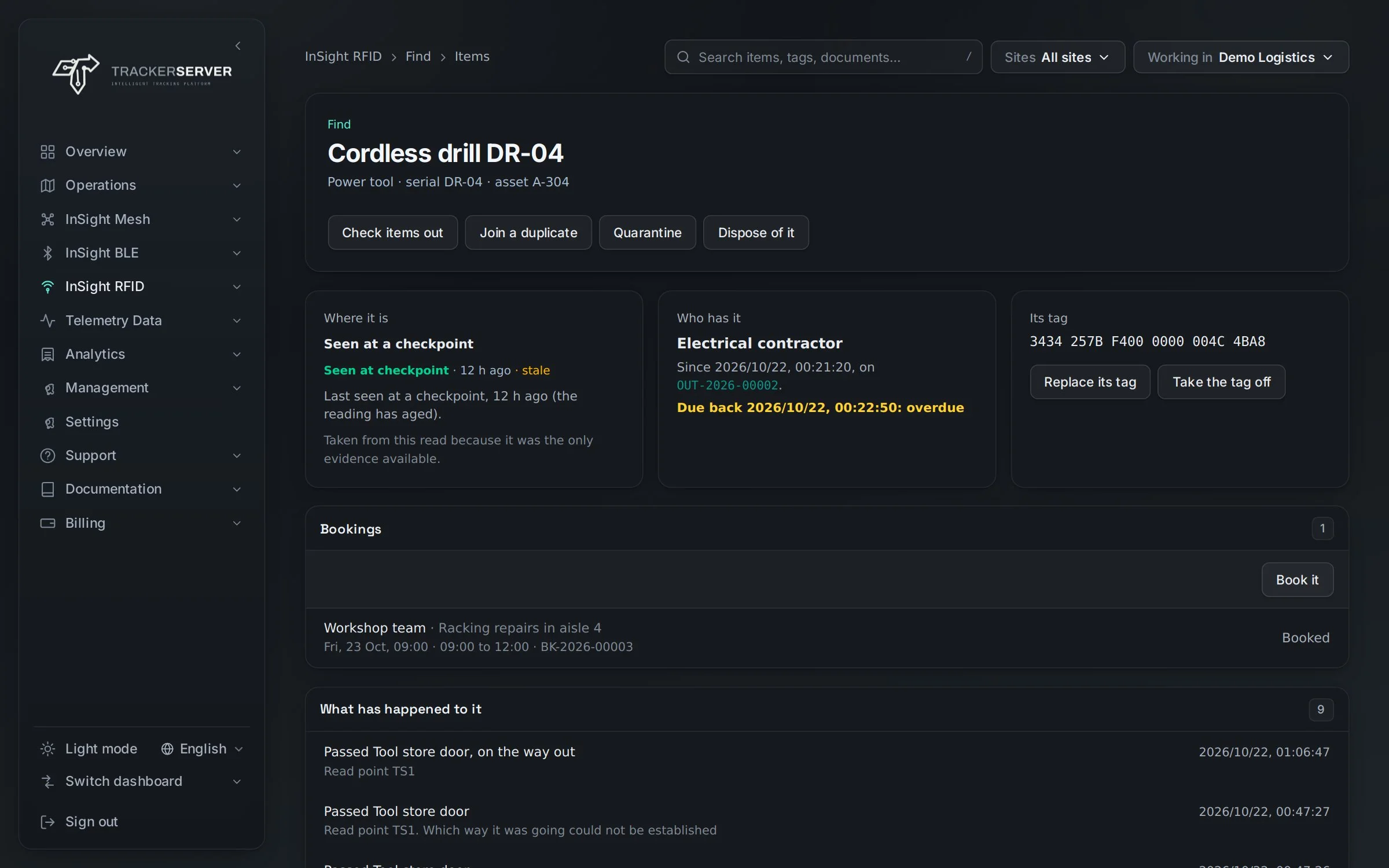1389x868 pixels.
Task: Click the Billing wallet icon
Action: point(47,523)
